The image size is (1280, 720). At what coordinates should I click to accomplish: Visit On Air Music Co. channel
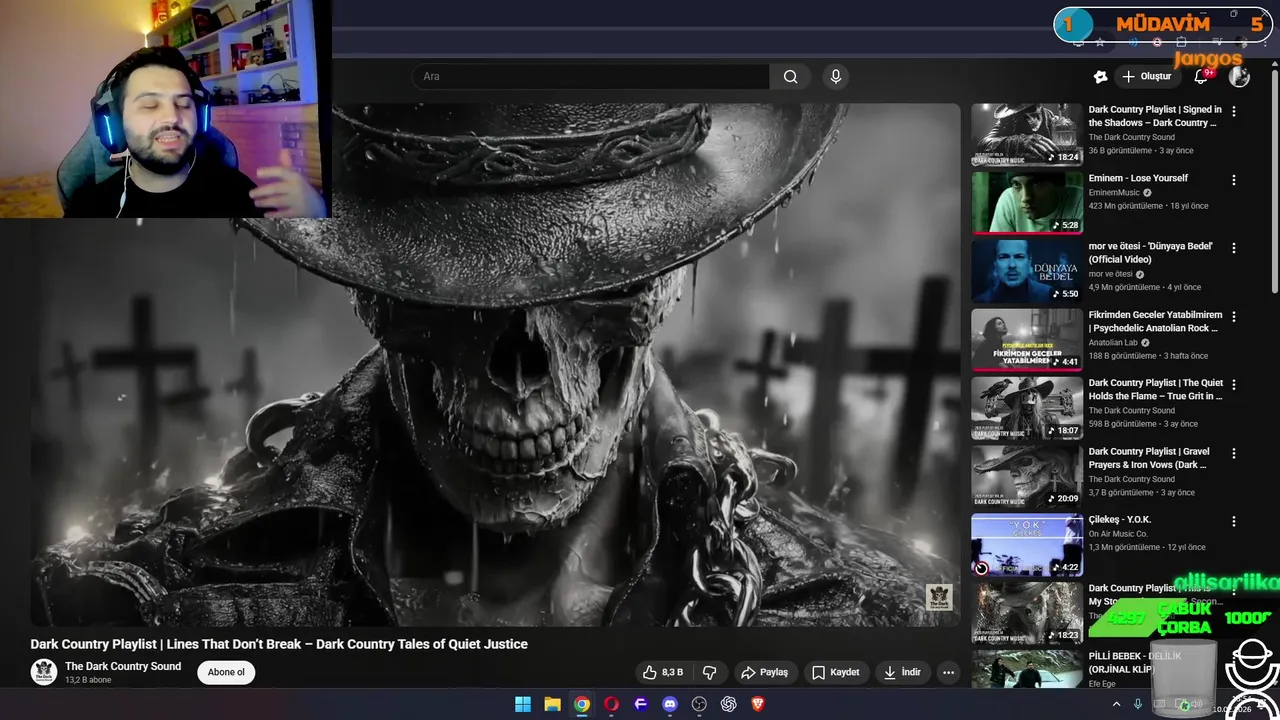(x=1118, y=534)
